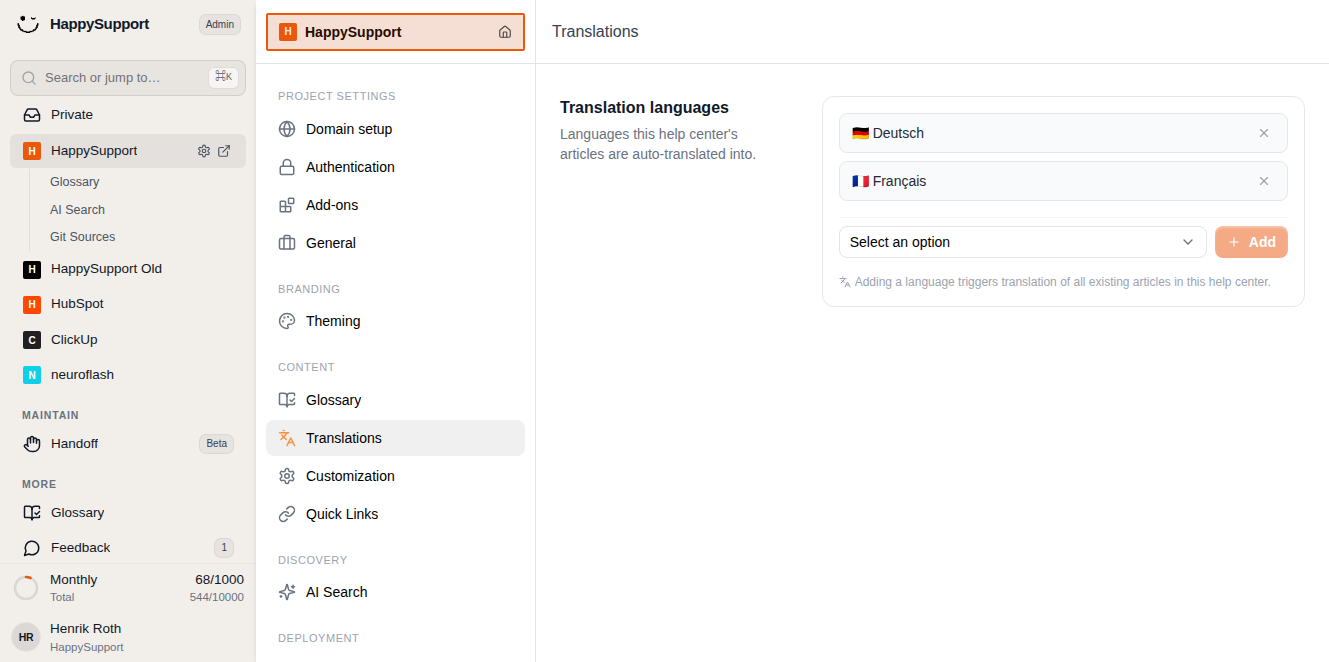
Task: Click the HR user avatar
Action: coord(26,637)
